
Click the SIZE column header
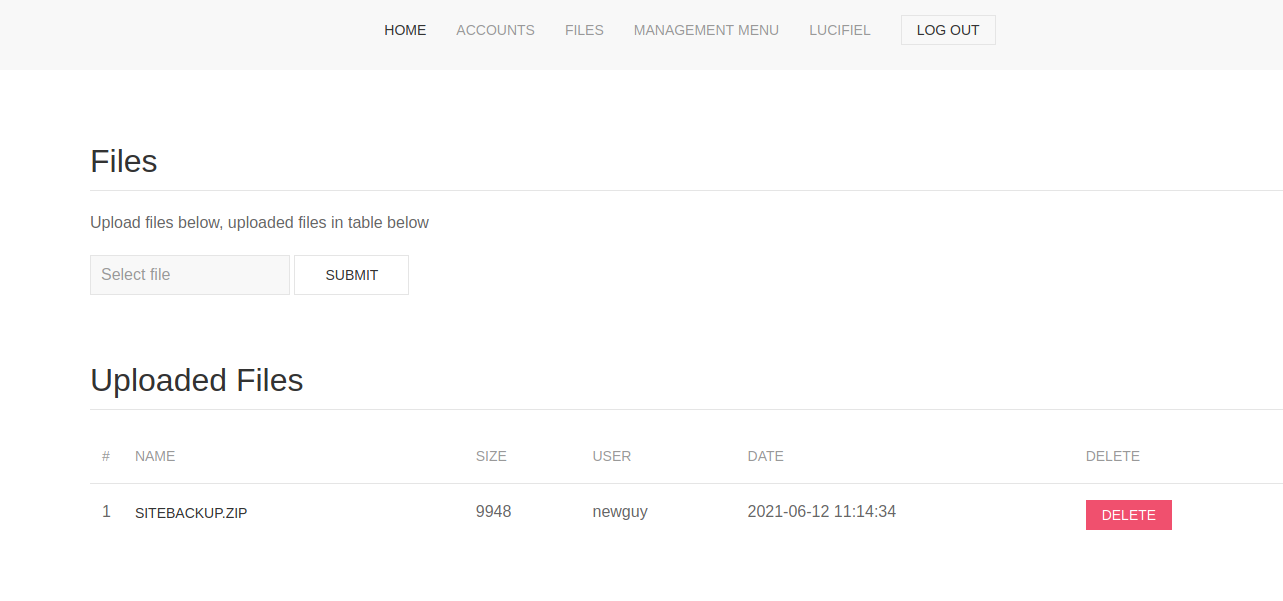(491, 456)
